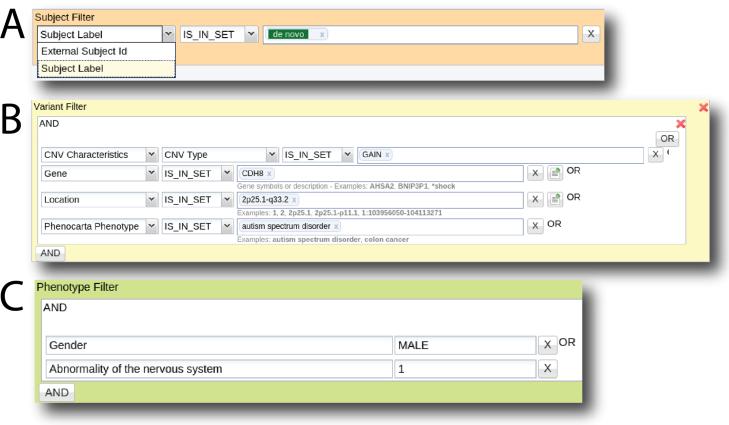Click the Abnormality of the nervous system field

[x=219, y=369]
